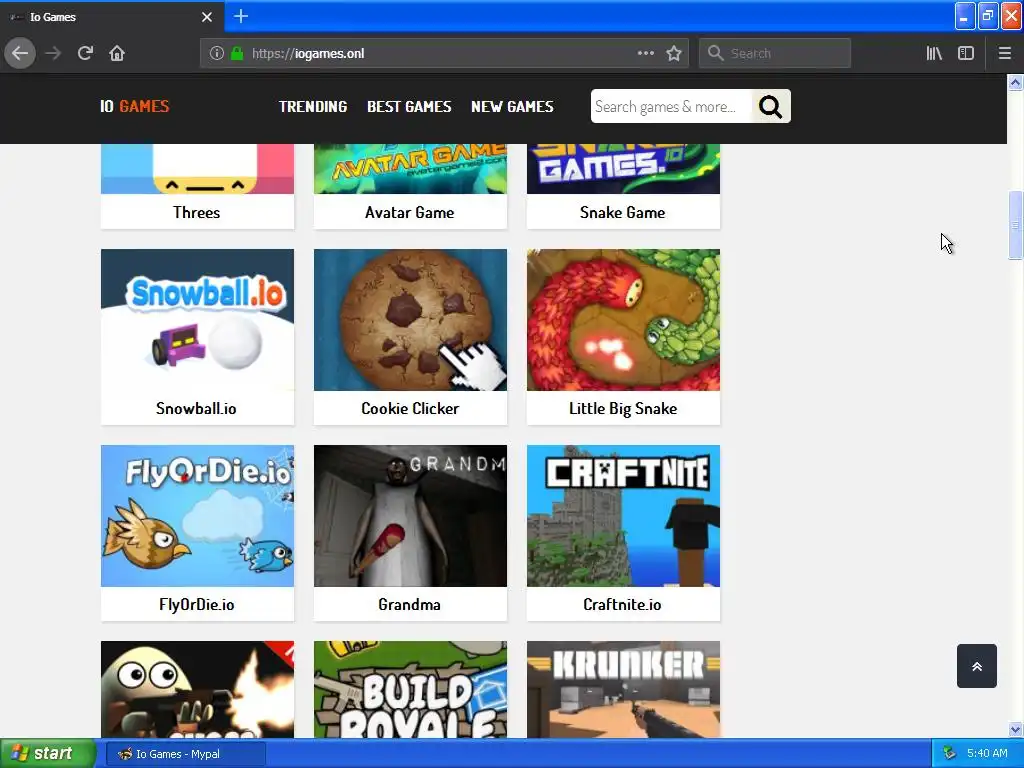Open the Threes game link

197,213
